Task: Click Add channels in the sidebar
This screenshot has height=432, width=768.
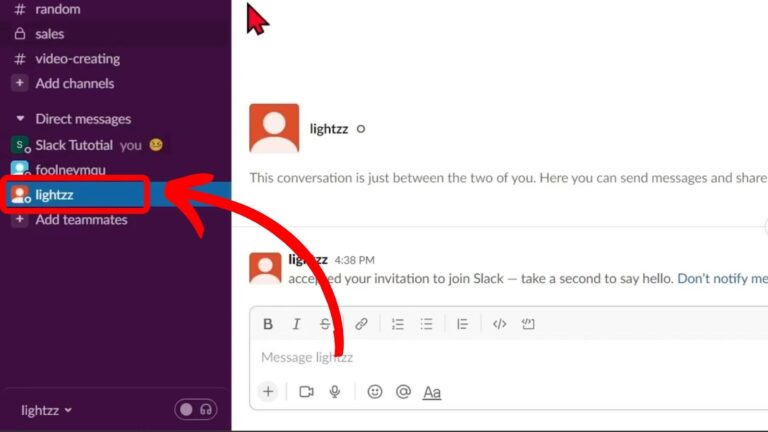Action: click(x=74, y=83)
